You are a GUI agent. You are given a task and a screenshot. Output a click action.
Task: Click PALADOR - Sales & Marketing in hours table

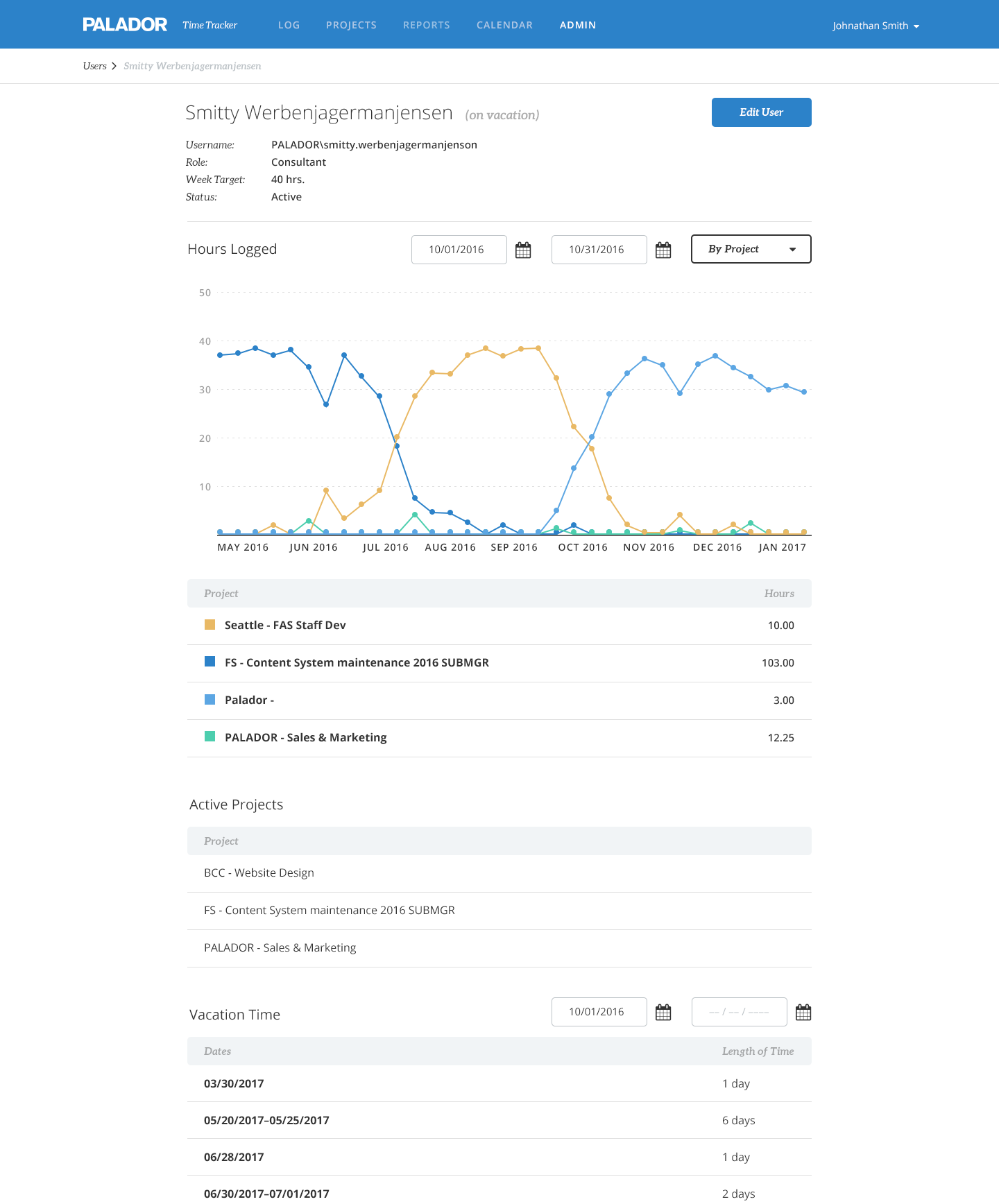pyautogui.click(x=305, y=737)
